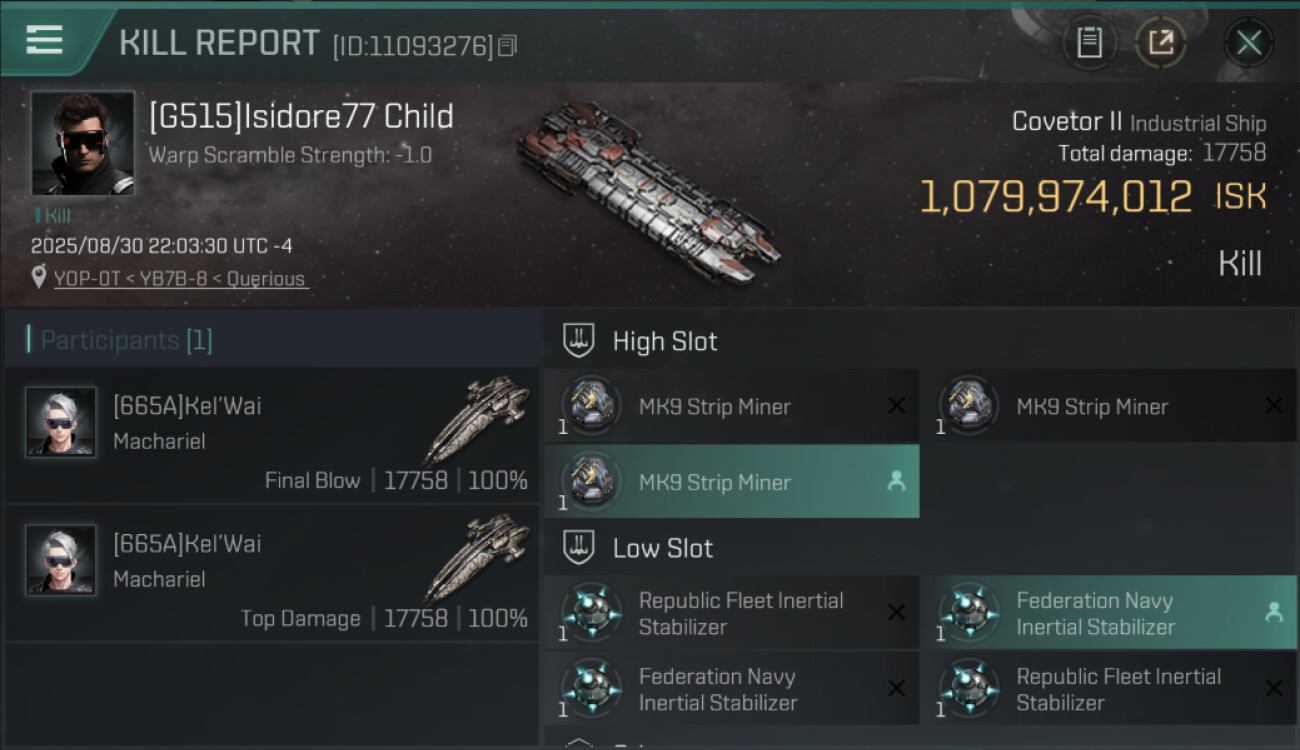Copy the kill report ID
The height and width of the screenshot is (750, 1300).
pyautogui.click(x=508, y=46)
